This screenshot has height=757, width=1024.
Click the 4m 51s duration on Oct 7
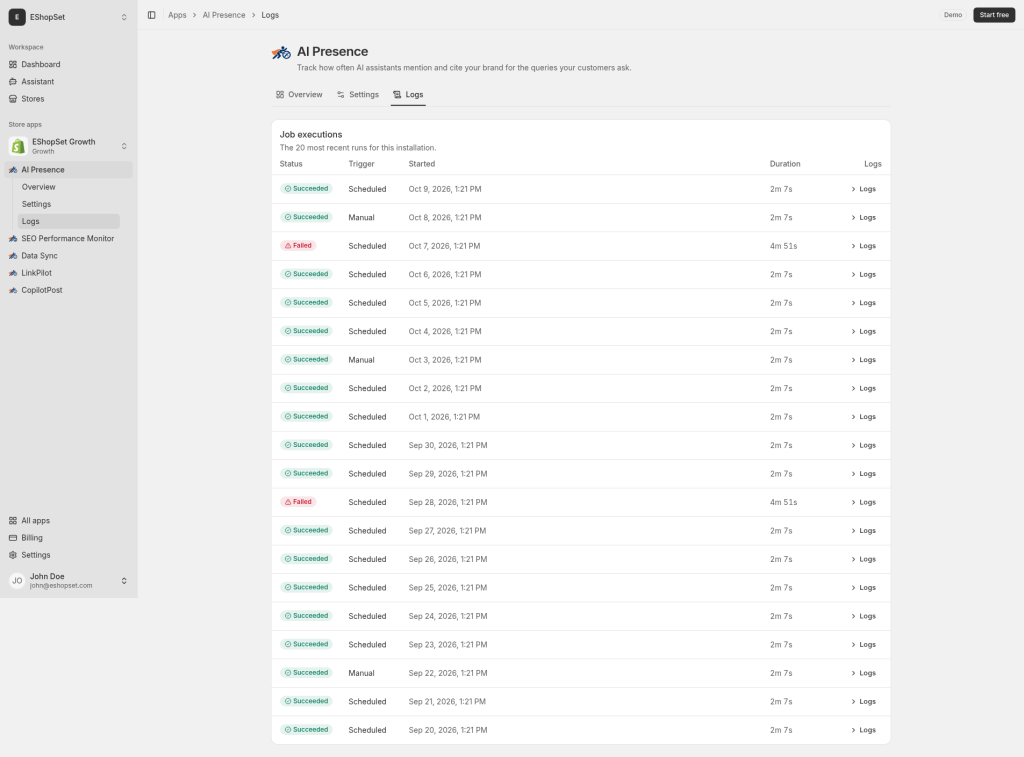point(783,246)
